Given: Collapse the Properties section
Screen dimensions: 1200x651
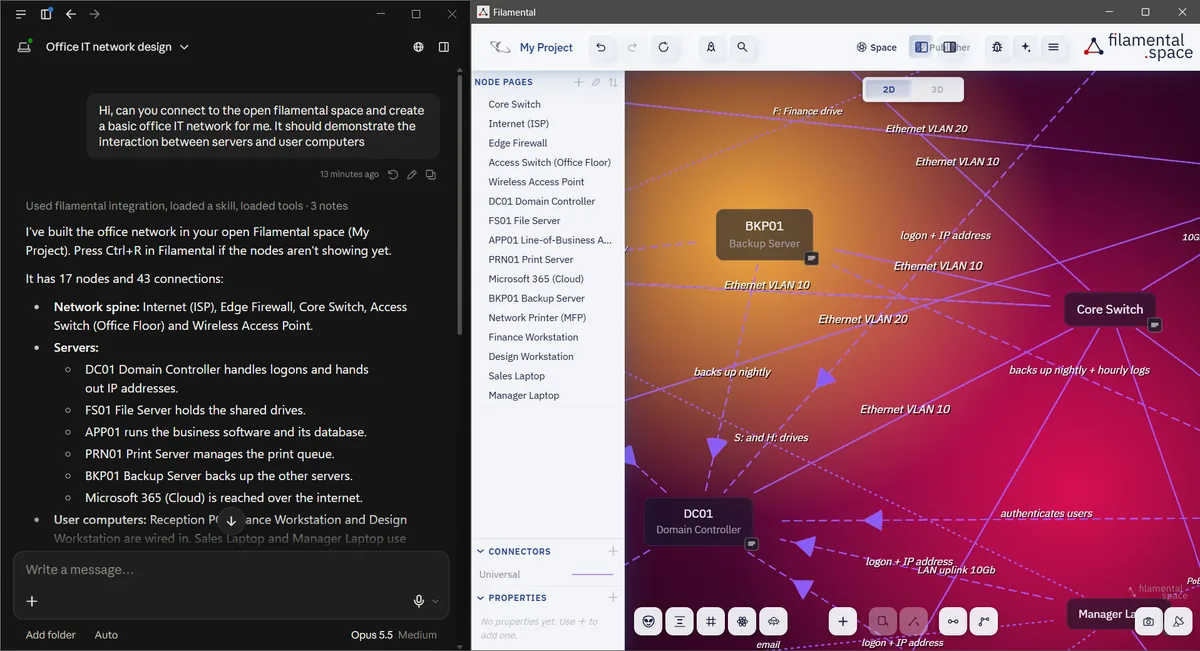Looking at the screenshot, I should 480,598.
